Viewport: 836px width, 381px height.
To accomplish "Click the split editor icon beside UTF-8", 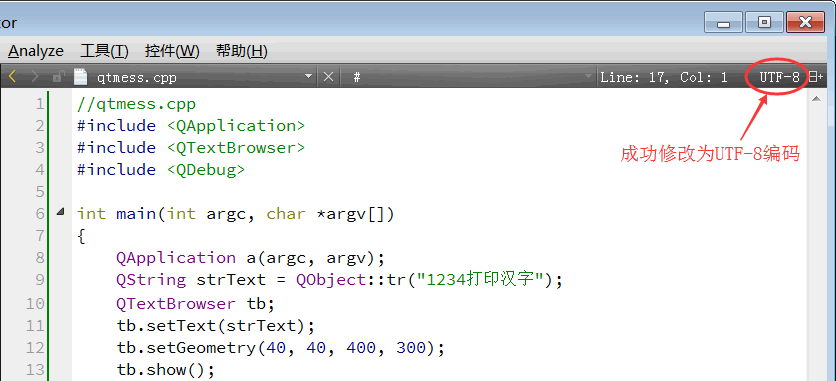I will pos(816,77).
